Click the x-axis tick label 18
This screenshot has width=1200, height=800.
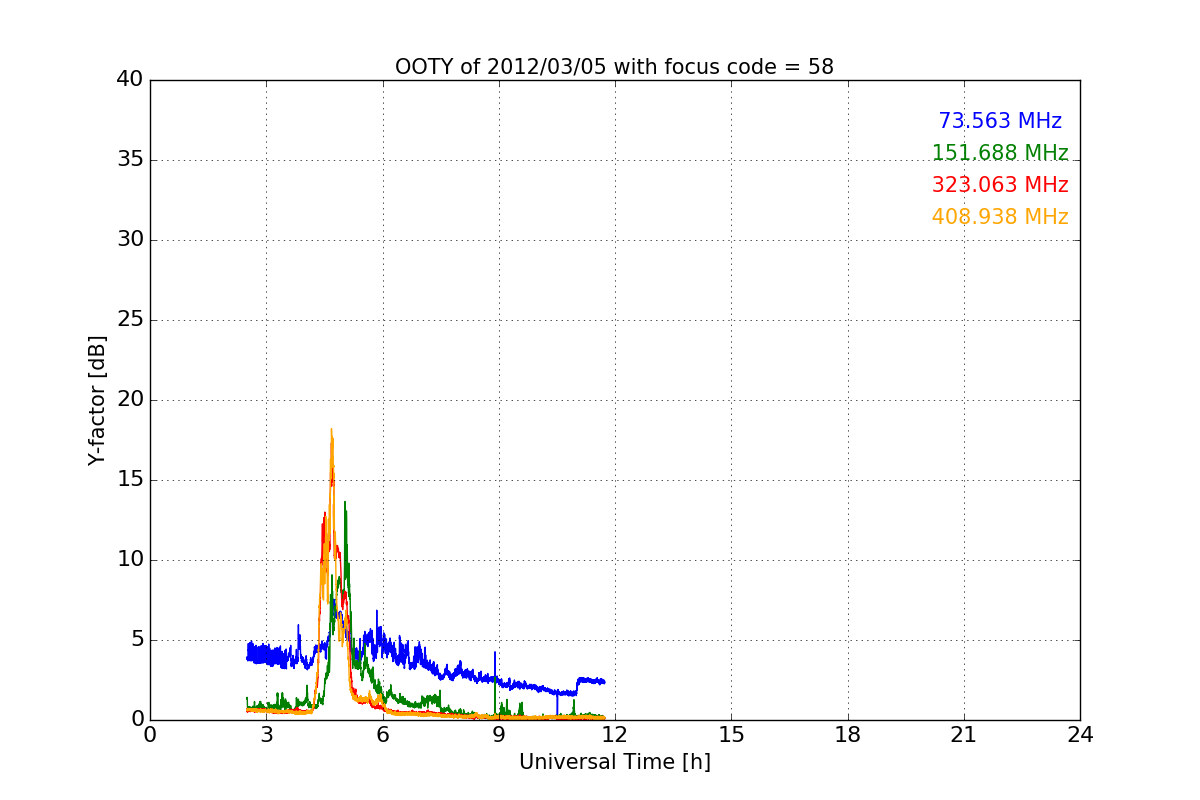(x=848, y=734)
